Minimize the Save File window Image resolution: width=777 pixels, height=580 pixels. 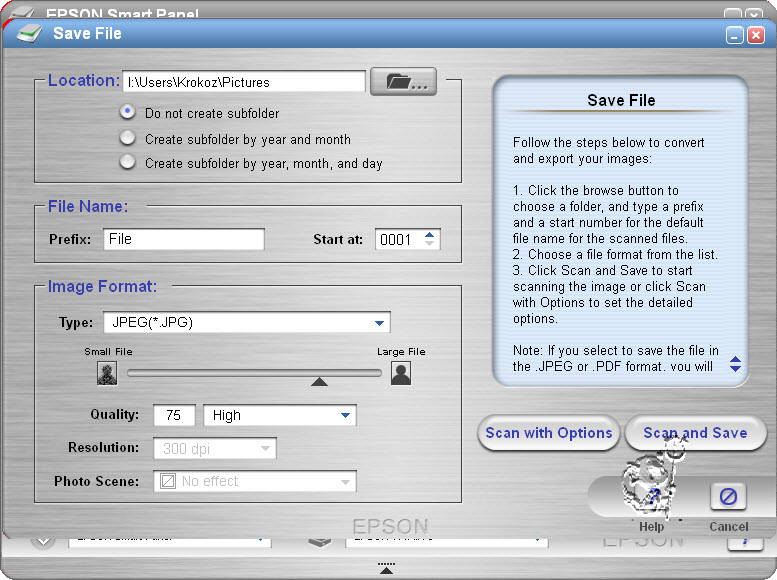(734, 35)
